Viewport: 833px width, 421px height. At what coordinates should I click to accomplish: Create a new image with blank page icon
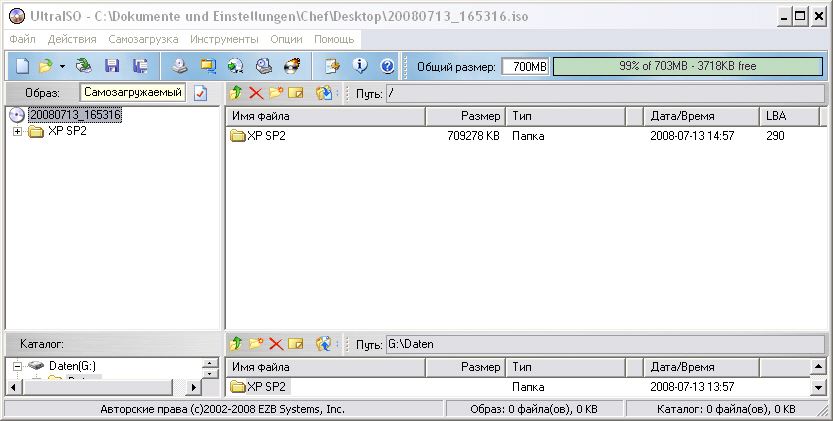(22, 66)
